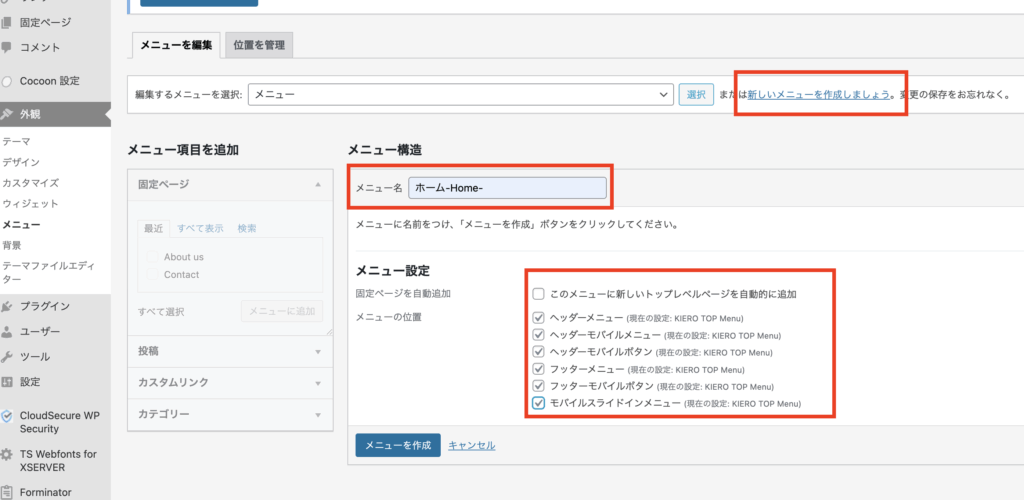Open the ウィジェット submenu item
1024x500 pixels.
pyautogui.click(x=30, y=204)
